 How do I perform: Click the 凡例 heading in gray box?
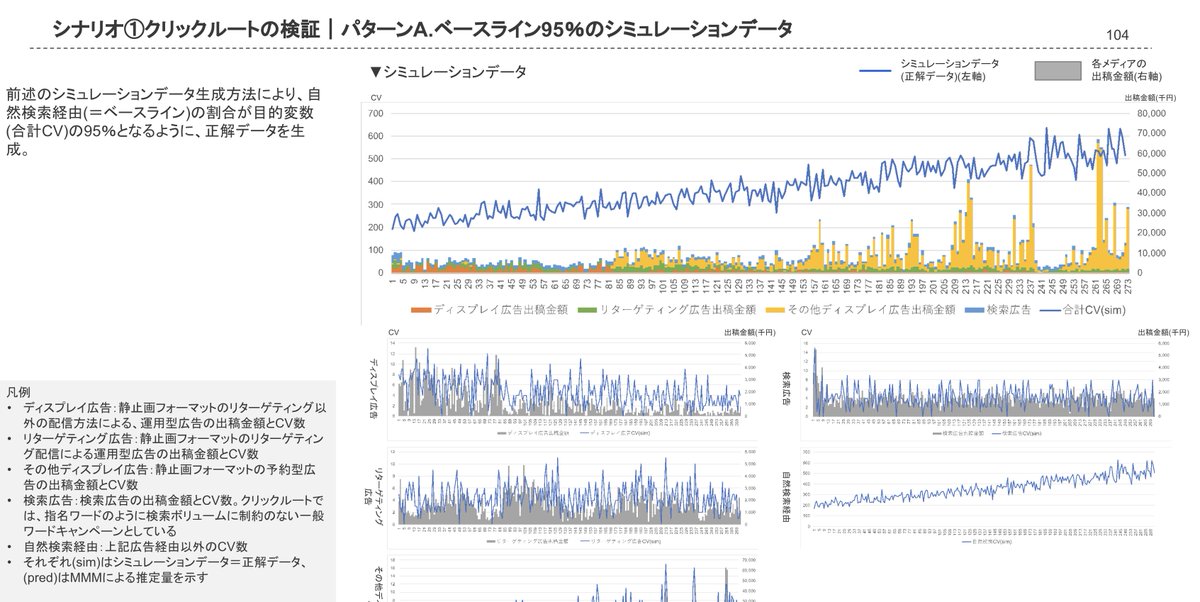(18, 392)
